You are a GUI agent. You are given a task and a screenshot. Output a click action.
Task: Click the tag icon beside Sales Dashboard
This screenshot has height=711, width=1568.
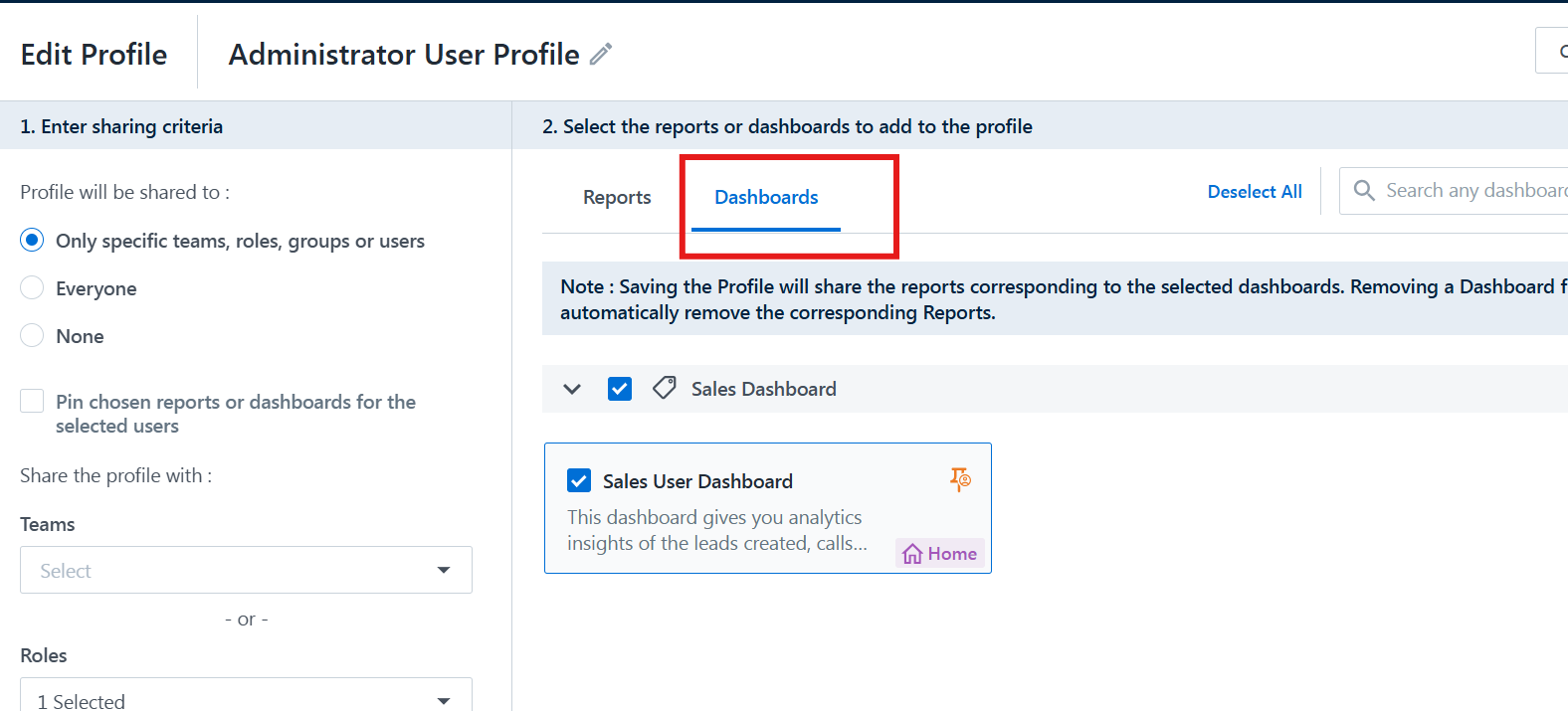click(665, 388)
